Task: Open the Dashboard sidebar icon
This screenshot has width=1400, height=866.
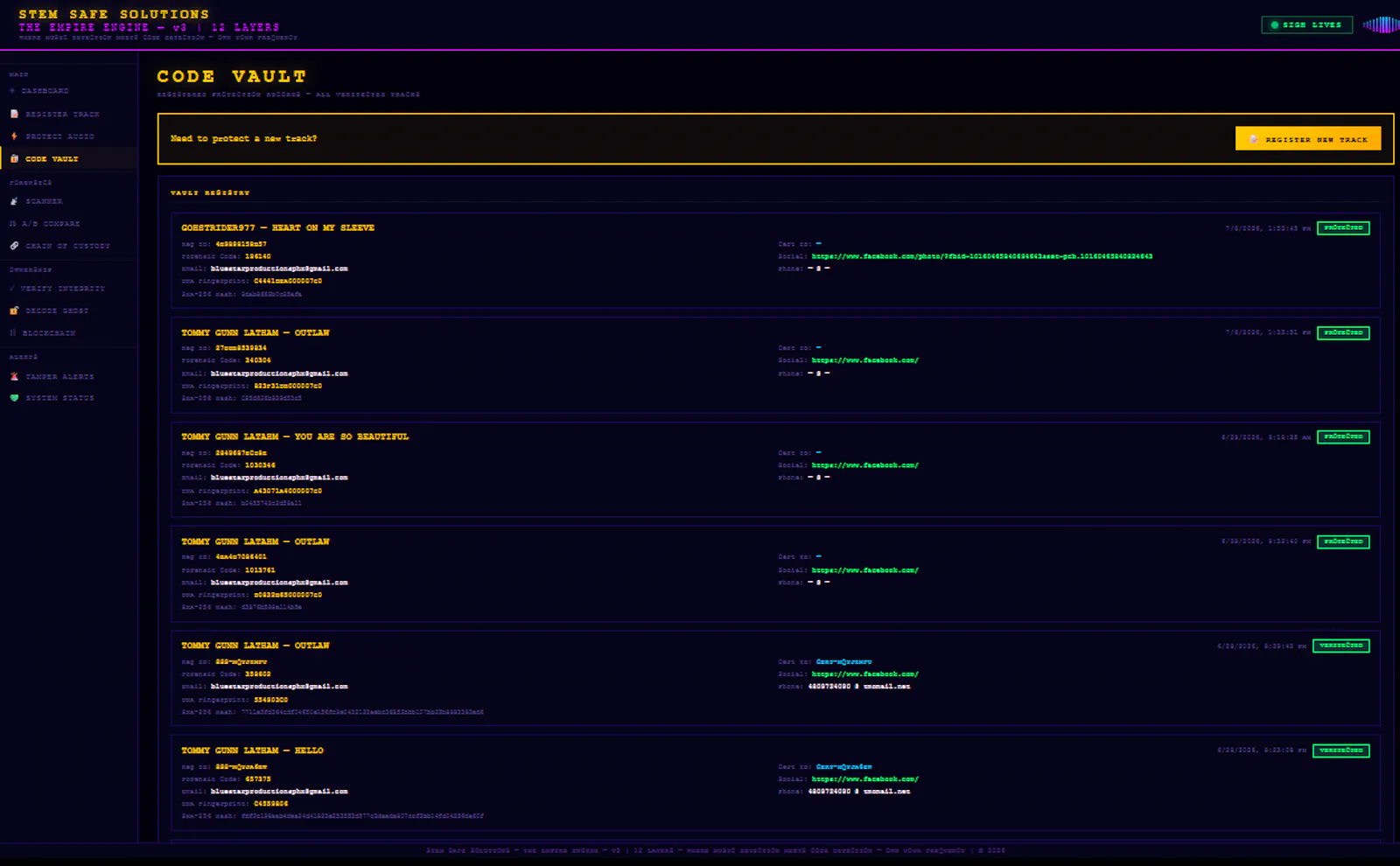Action: click(x=12, y=91)
